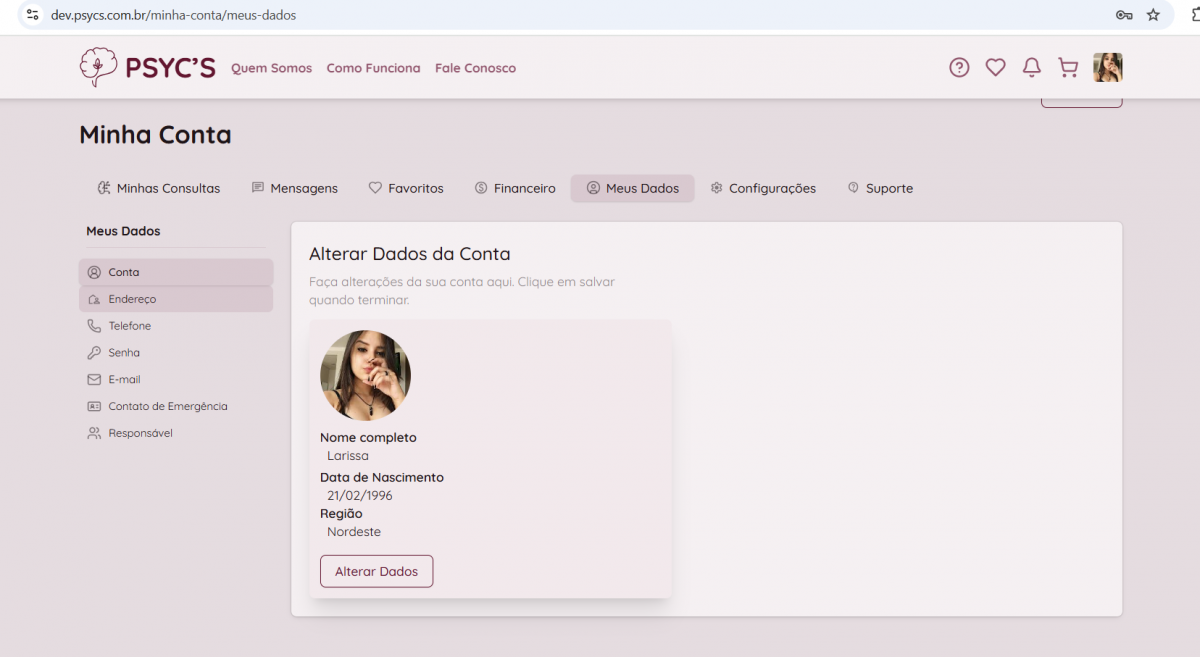Screen dimensions: 1200x657
Task: Open the Mensagens tab
Action: click(x=295, y=188)
